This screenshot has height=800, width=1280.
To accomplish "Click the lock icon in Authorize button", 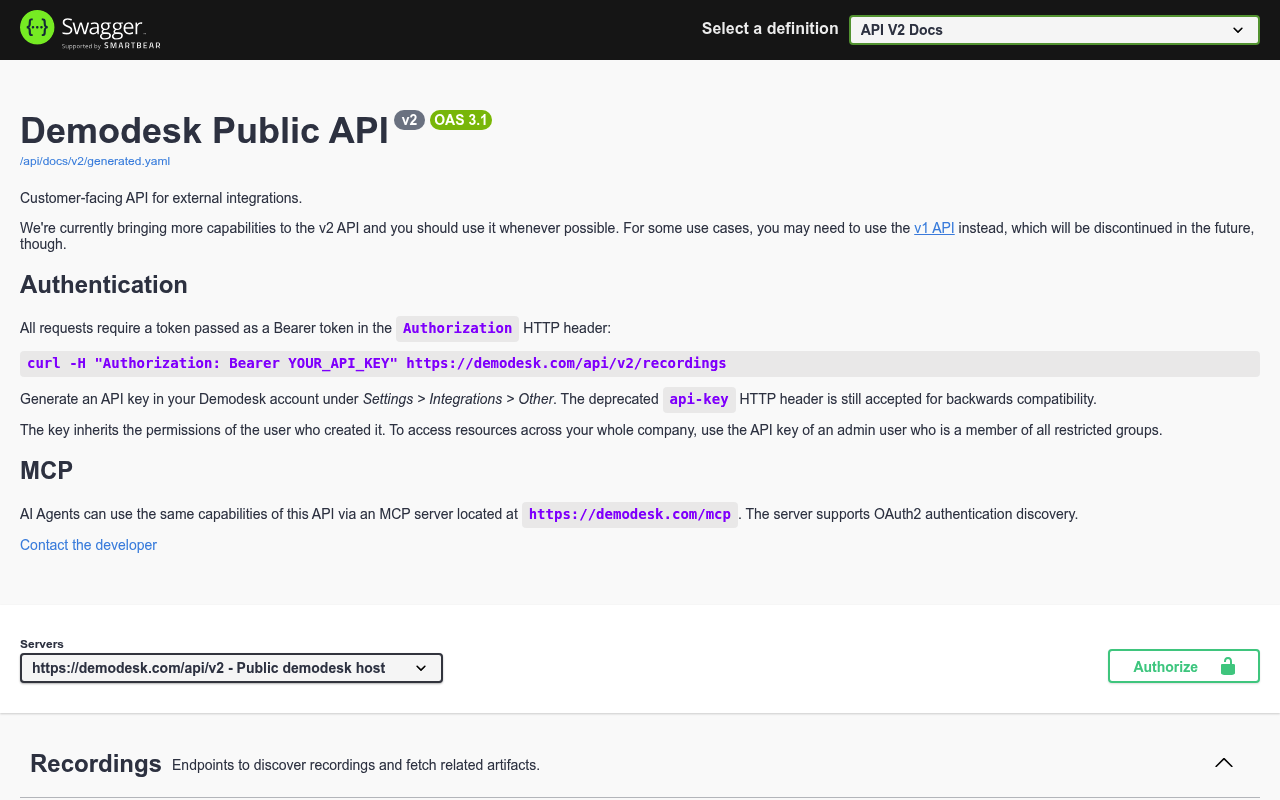I will point(1228,666).
